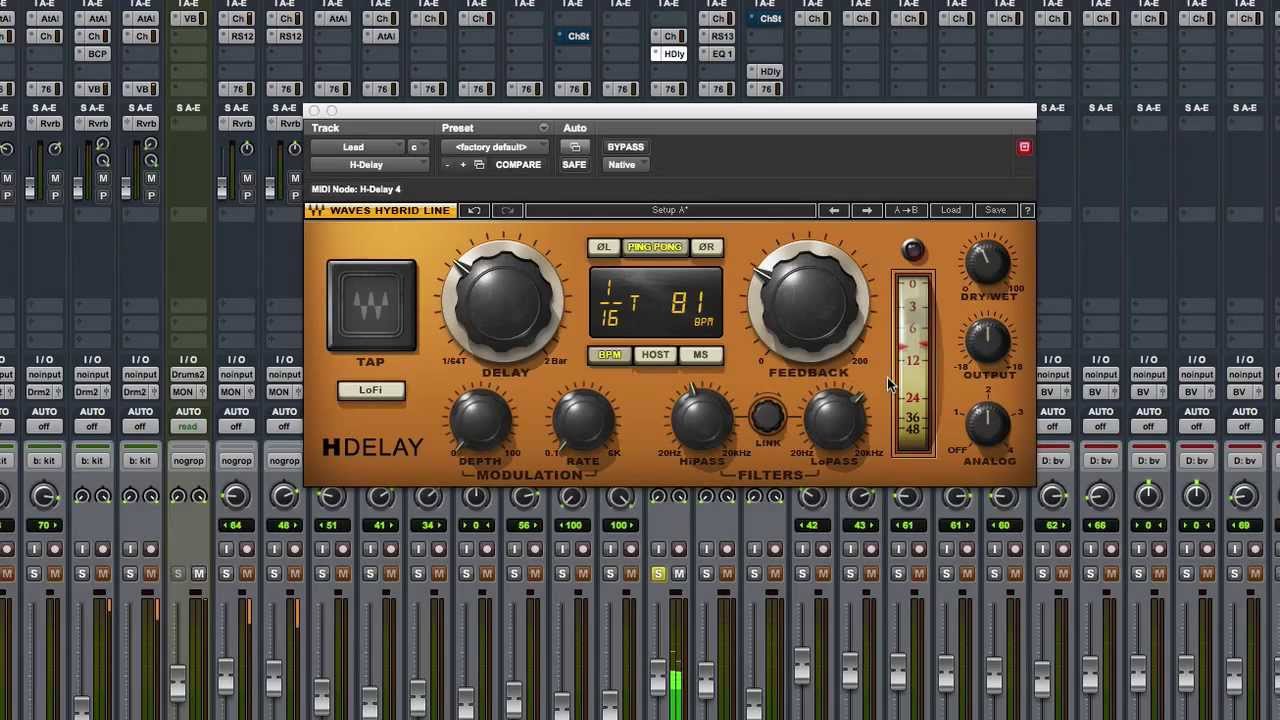This screenshot has width=1280, height=720.
Task: Click the DRY/WET knob
Action: (x=988, y=263)
